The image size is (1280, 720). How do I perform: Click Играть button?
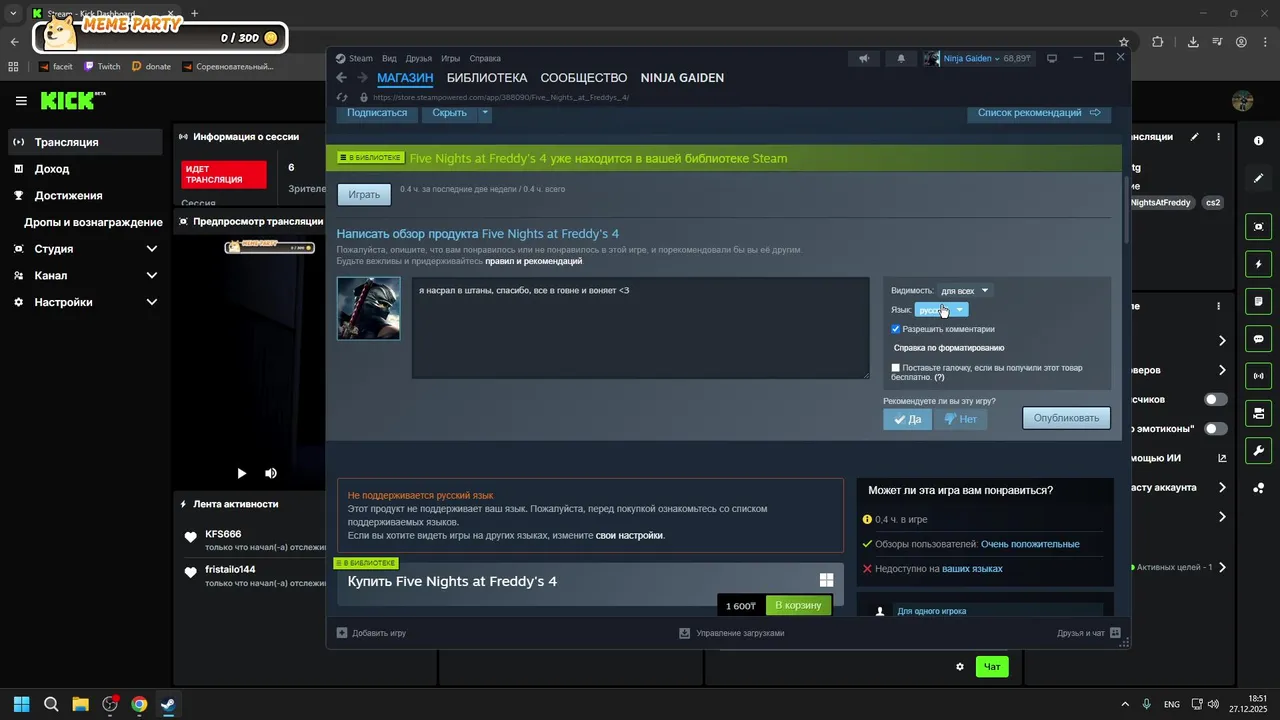pos(364,194)
